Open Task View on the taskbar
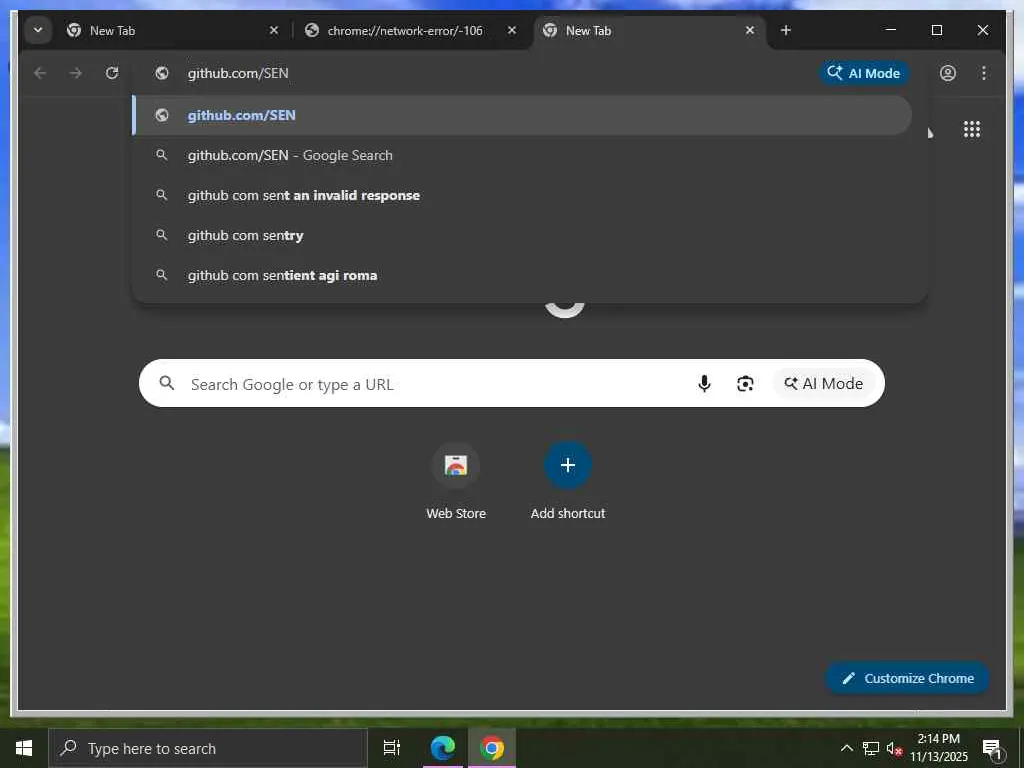 click(392, 748)
